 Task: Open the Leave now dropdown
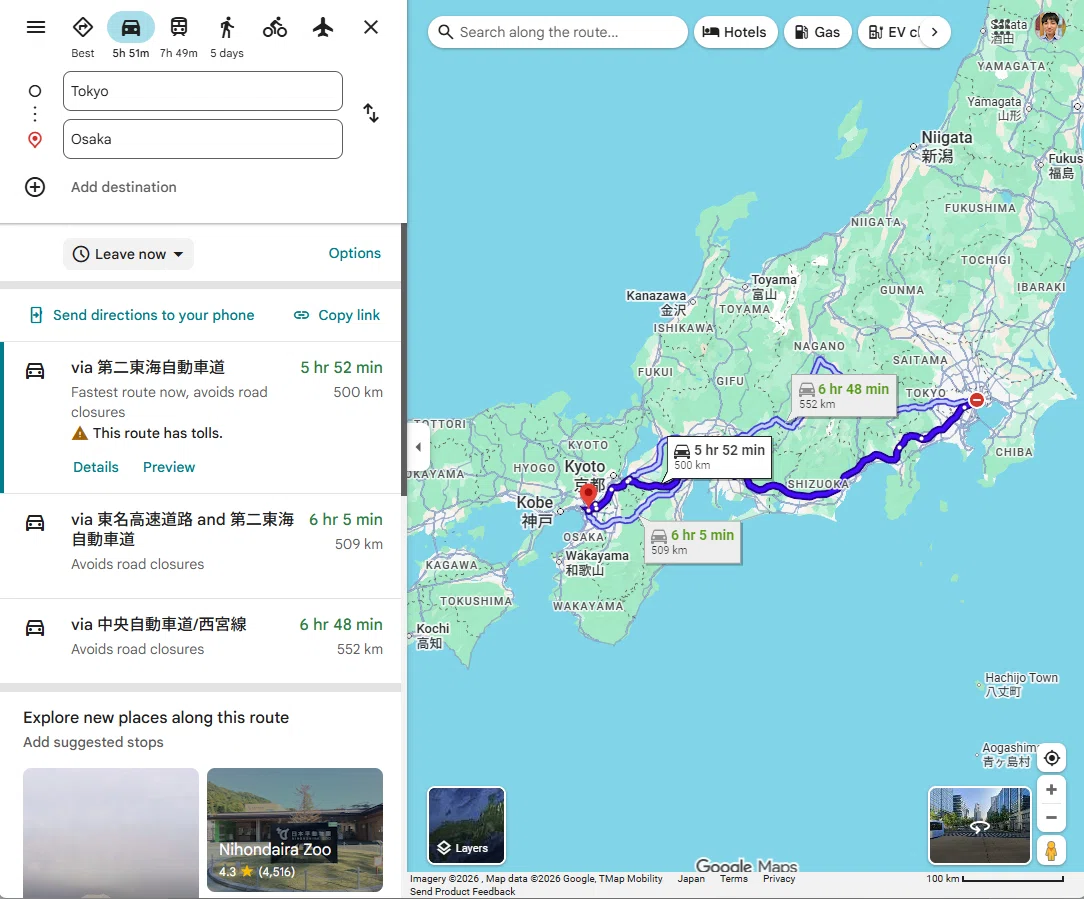tap(129, 254)
